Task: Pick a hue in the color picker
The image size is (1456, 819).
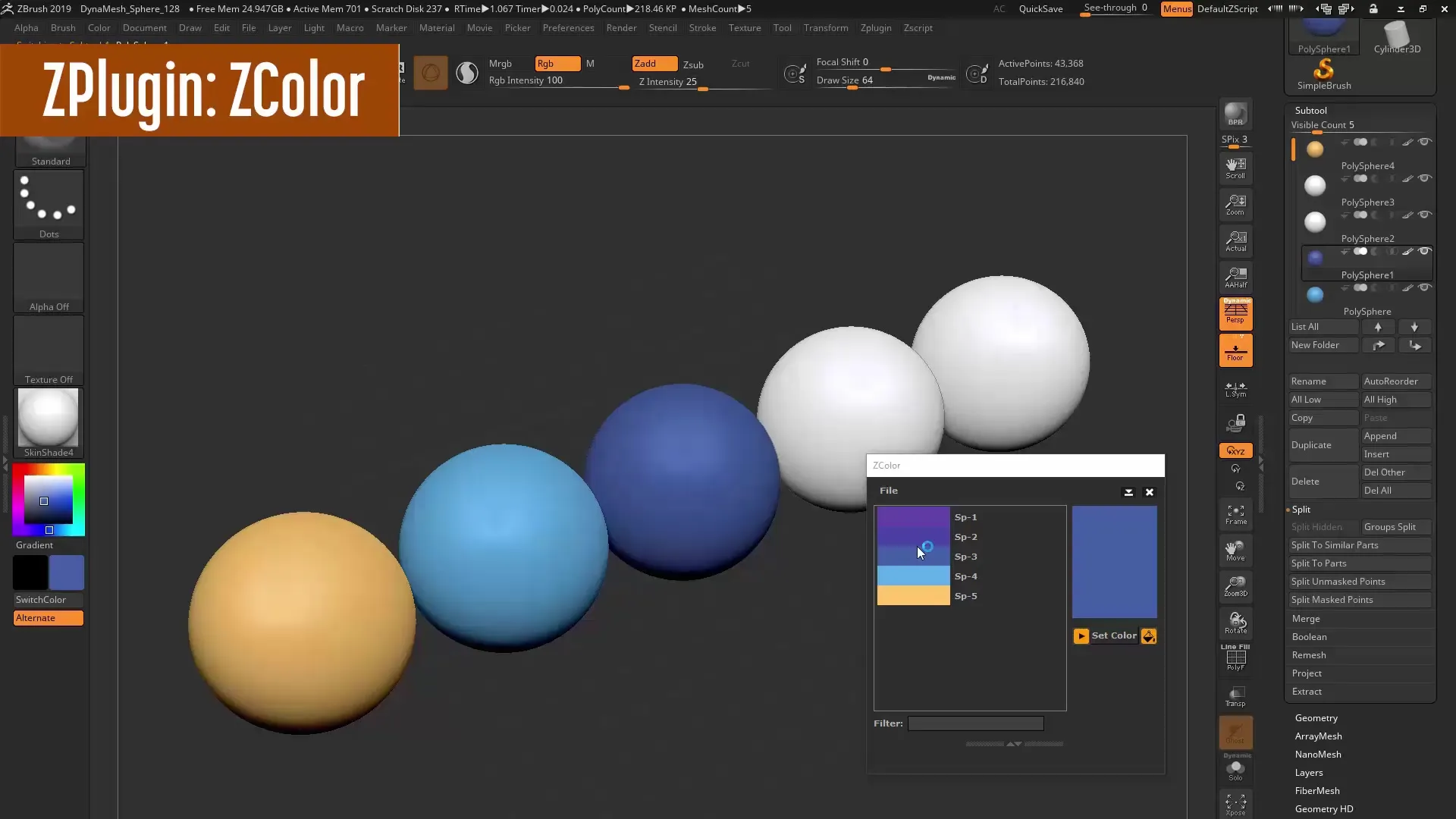Action: click(x=49, y=500)
